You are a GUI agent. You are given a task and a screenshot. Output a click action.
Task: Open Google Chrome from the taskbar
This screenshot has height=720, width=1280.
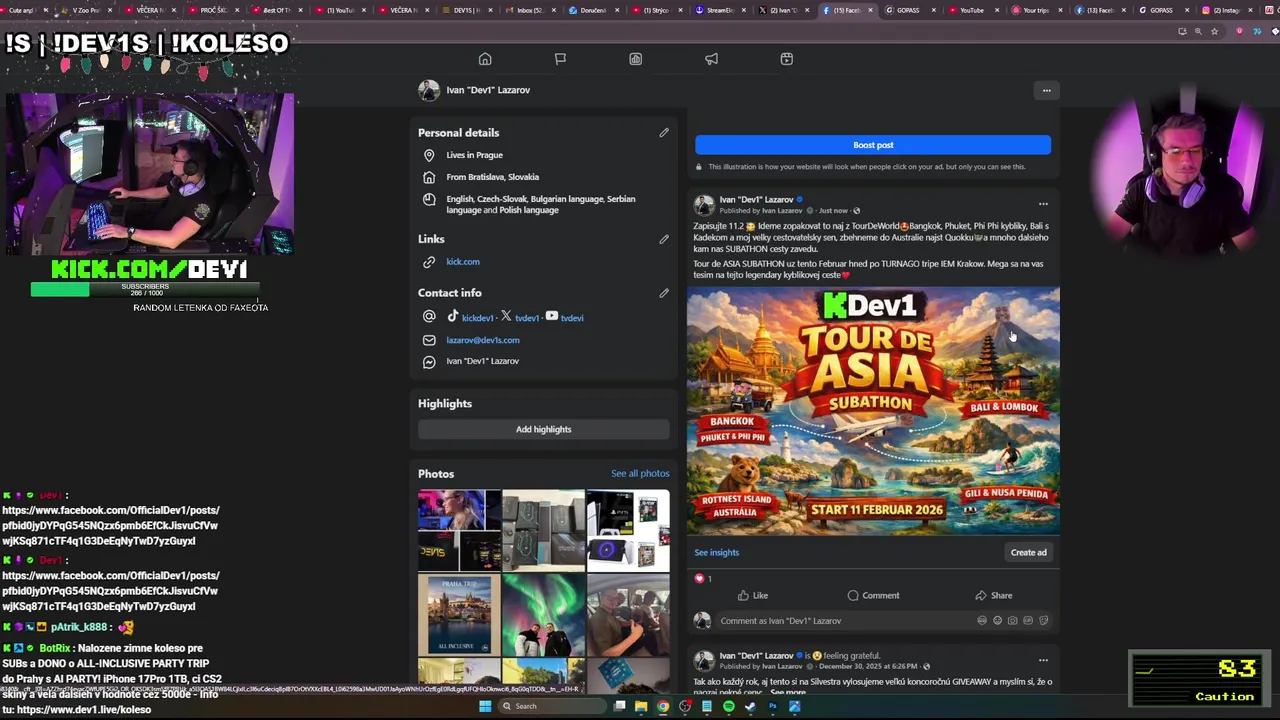[663, 706]
